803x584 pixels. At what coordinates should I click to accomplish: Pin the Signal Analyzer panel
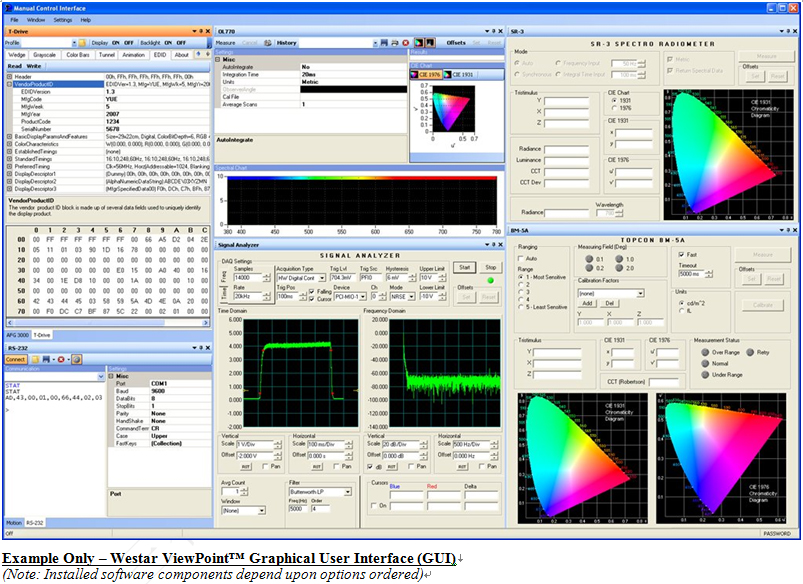point(494,245)
